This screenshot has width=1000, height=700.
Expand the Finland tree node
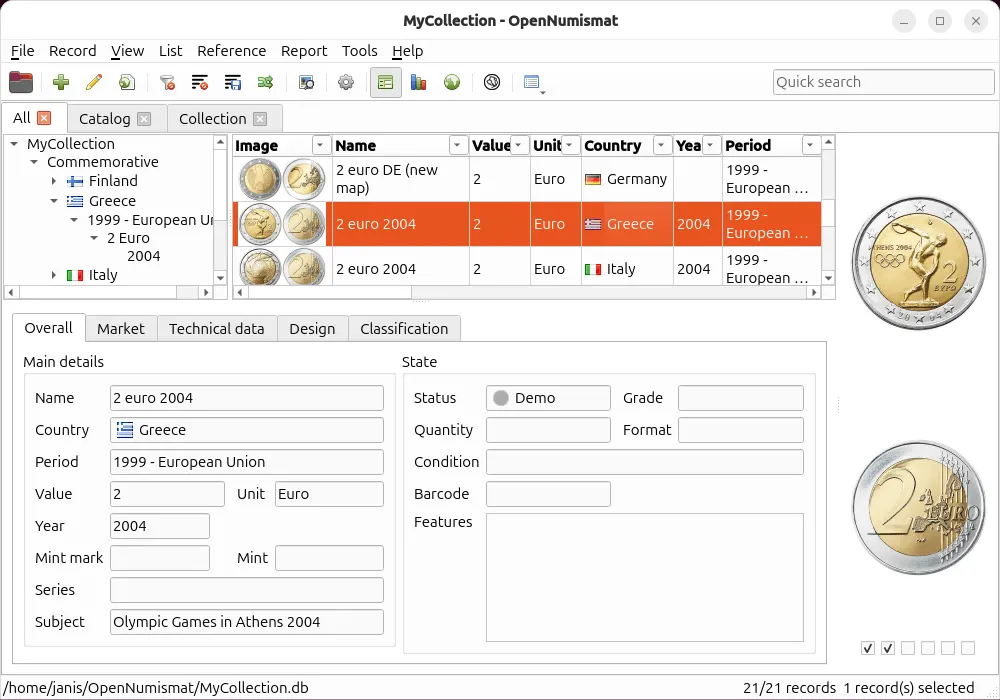[54, 181]
